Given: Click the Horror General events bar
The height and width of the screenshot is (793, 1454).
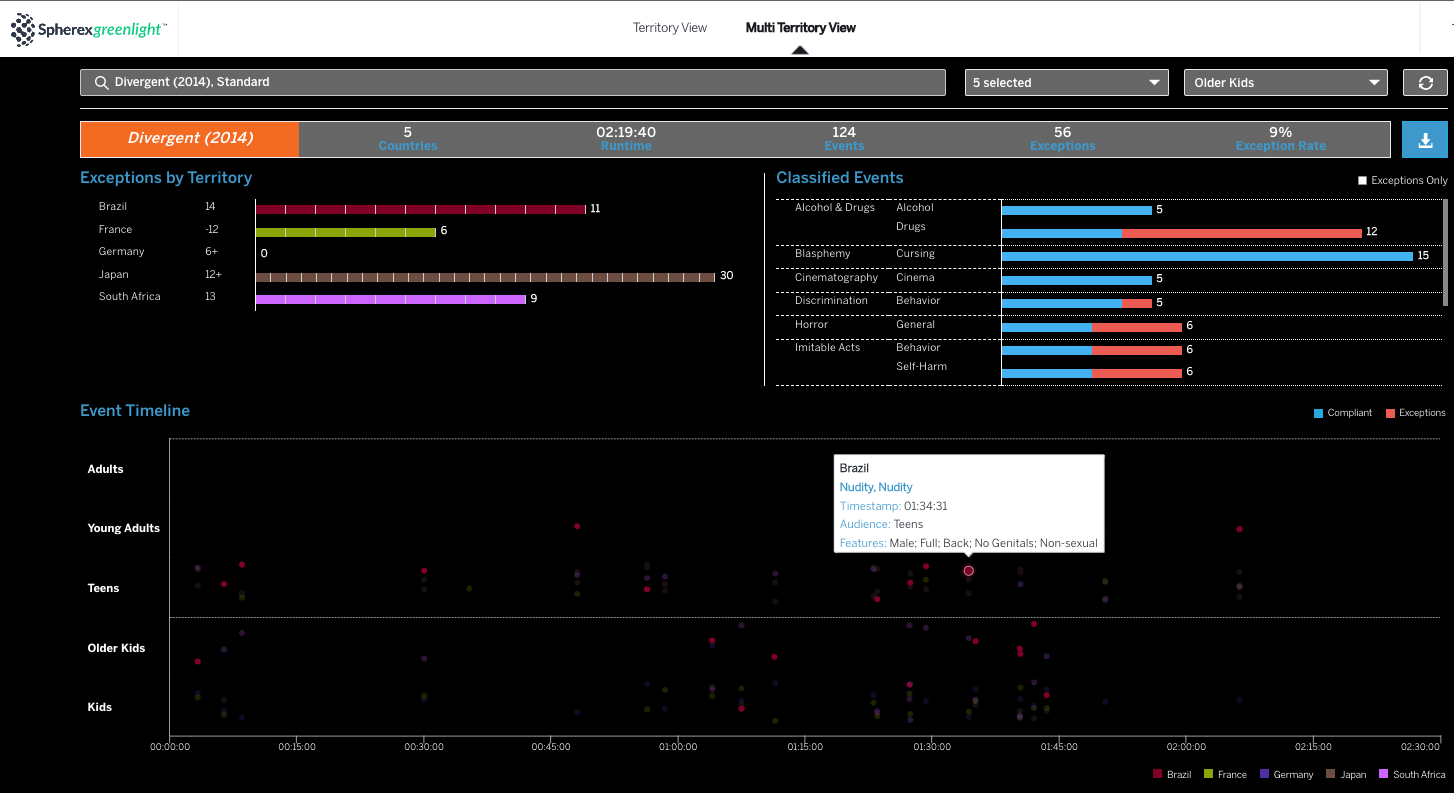Looking at the screenshot, I should (1092, 328).
